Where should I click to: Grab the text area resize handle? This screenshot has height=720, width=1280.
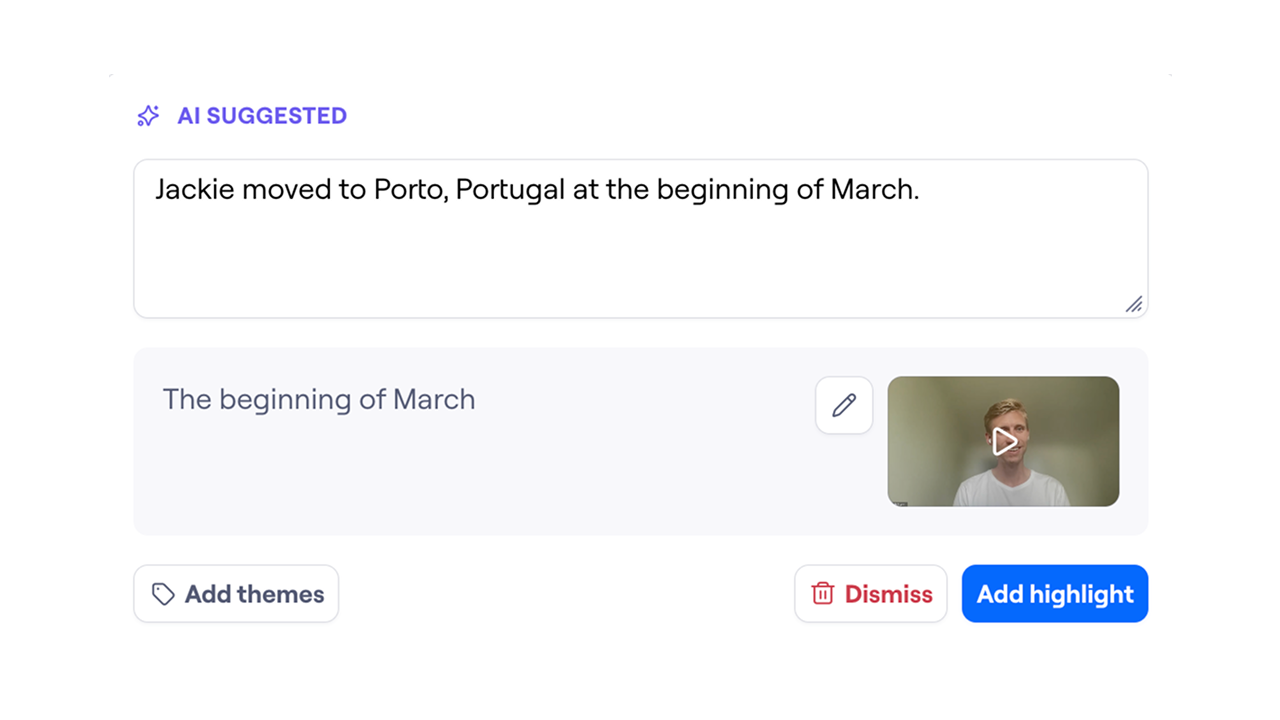(x=1133, y=304)
